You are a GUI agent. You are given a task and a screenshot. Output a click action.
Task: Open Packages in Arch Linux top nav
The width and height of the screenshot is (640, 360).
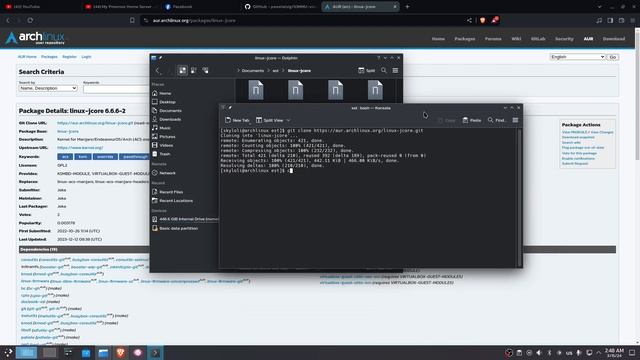click(x=465, y=39)
